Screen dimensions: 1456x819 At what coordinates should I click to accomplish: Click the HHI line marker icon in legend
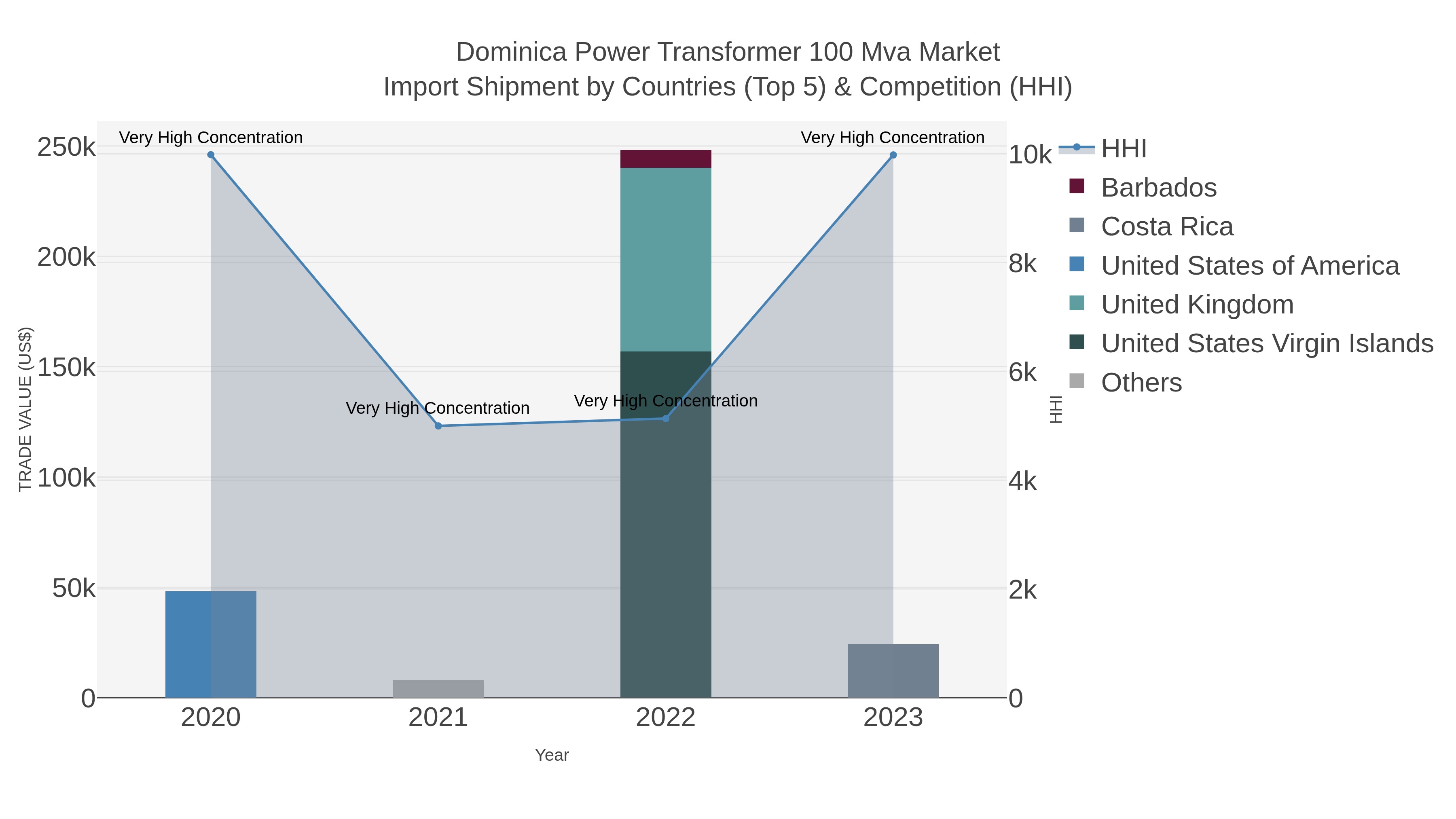(1077, 148)
